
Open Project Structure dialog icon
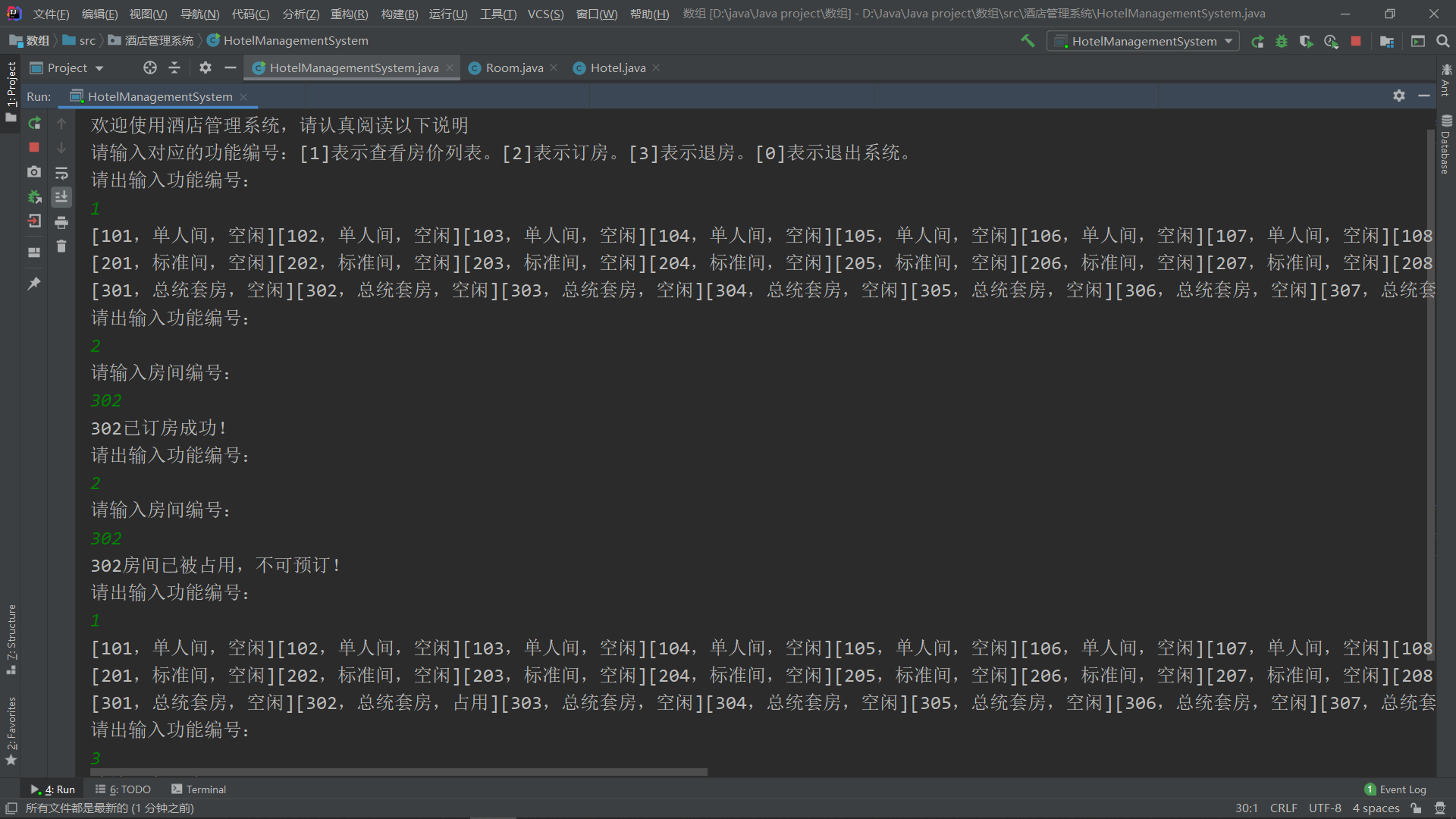1387,41
